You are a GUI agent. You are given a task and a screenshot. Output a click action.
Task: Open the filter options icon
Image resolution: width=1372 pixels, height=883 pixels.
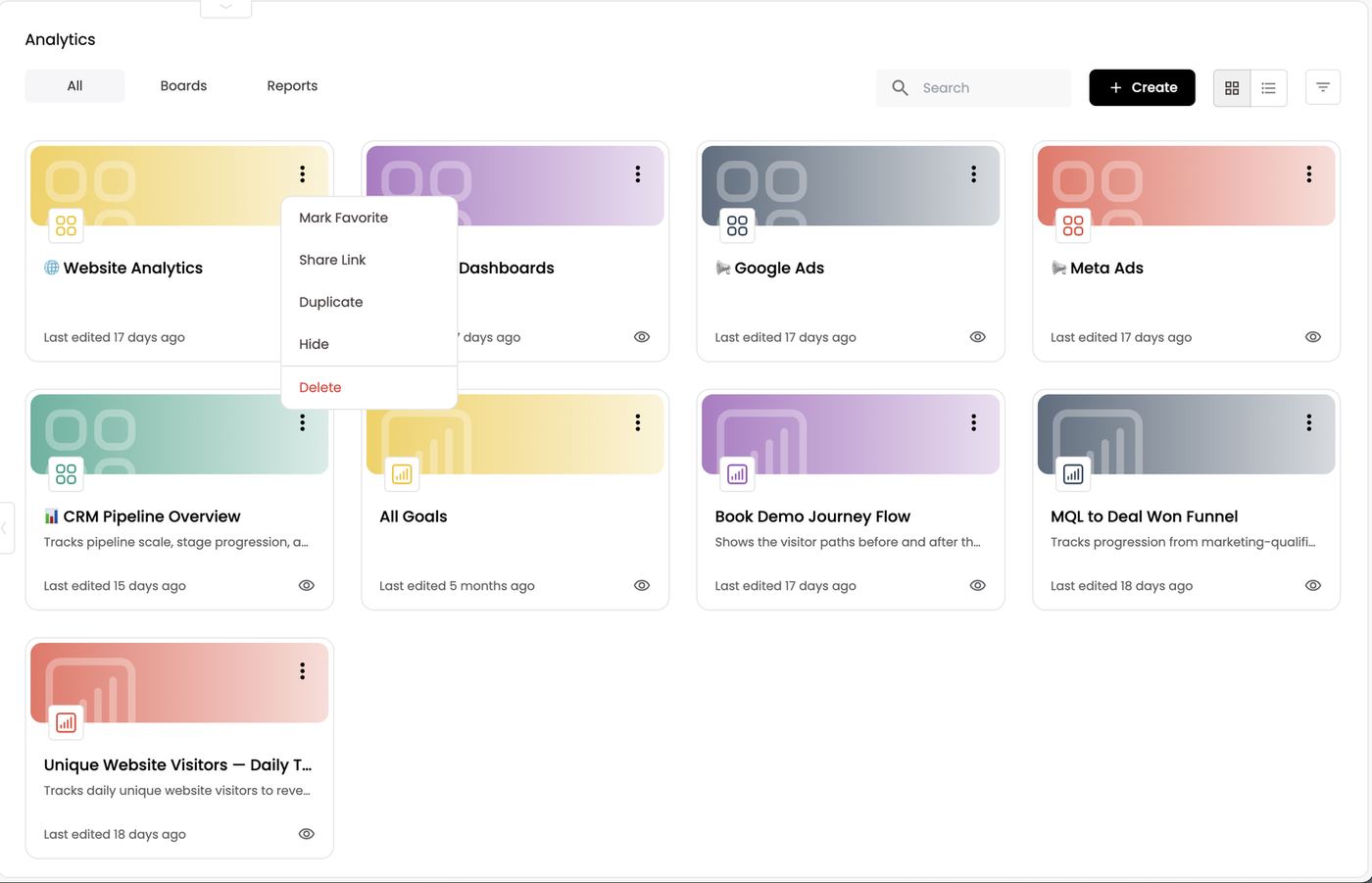(1323, 88)
